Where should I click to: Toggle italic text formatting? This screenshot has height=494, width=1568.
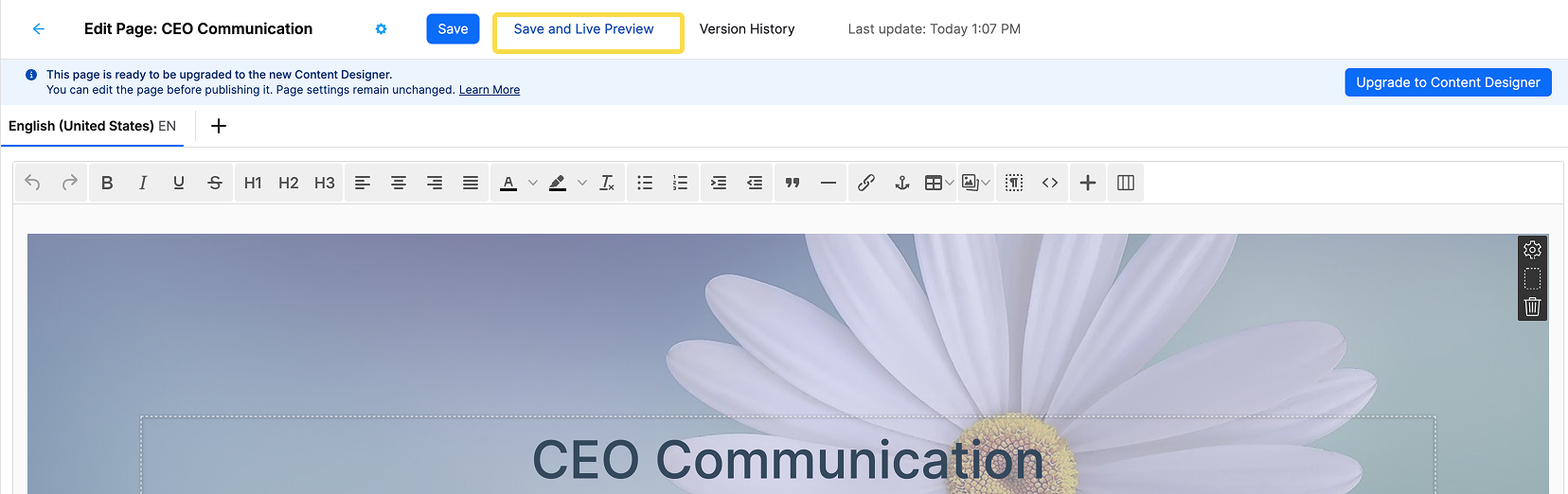[143, 183]
